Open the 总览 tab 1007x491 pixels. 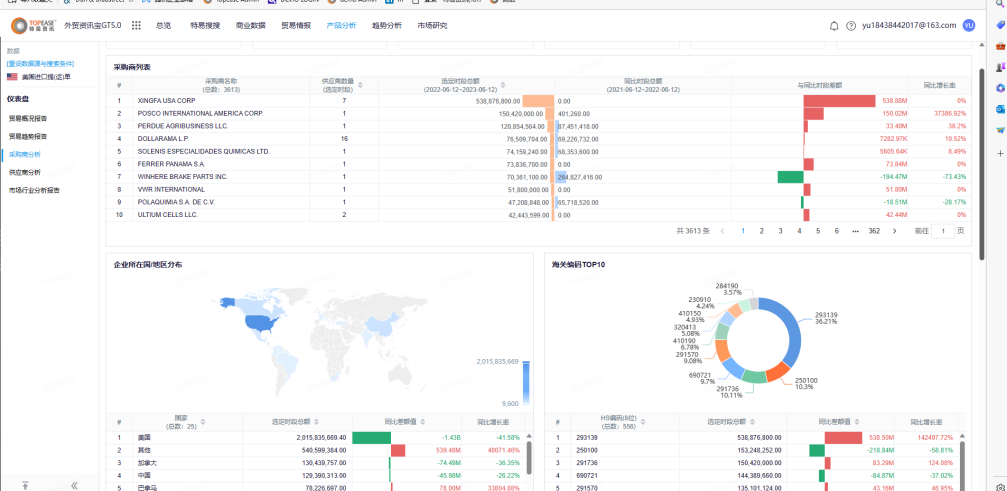point(163,26)
